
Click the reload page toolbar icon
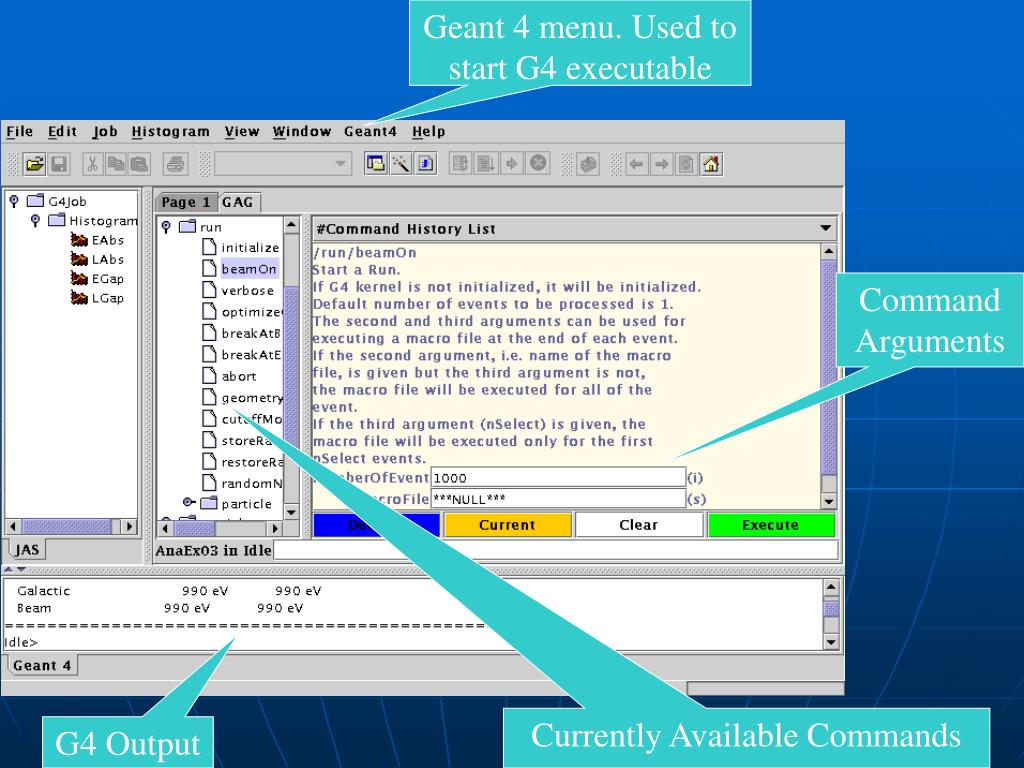pyautogui.click(x=686, y=164)
